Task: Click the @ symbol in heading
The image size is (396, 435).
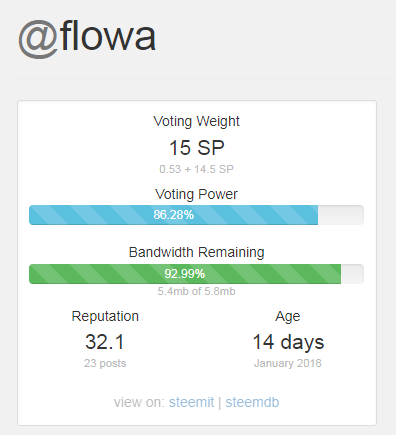Action: click(x=39, y=39)
